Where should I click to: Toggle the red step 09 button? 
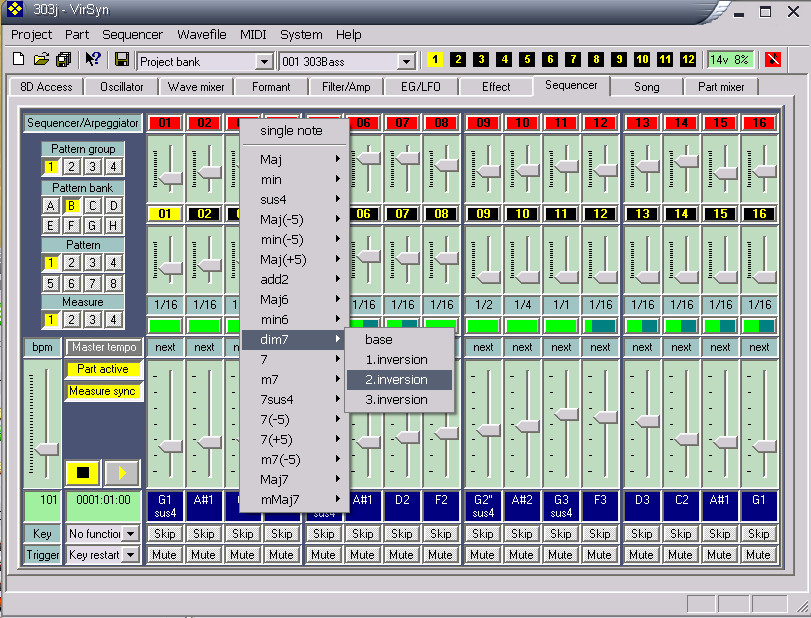pos(483,123)
